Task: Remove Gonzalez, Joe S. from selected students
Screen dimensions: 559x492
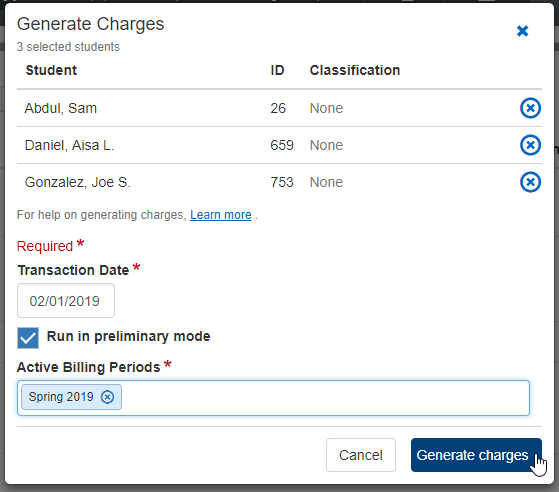Action: [530, 182]
